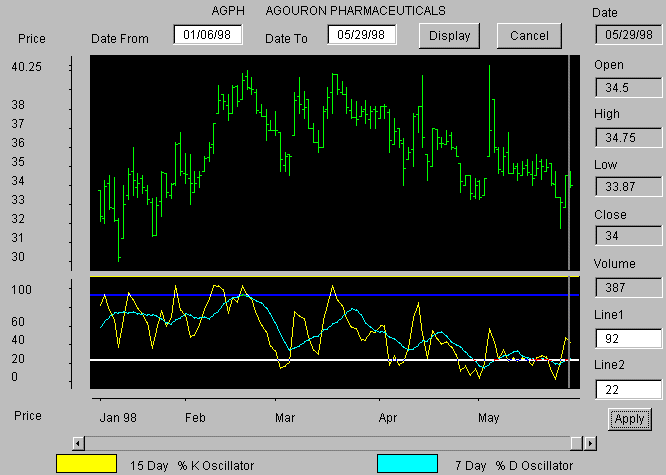The image size is (666, 475).
Task: Click the Close price field
Action: (628, 236)
